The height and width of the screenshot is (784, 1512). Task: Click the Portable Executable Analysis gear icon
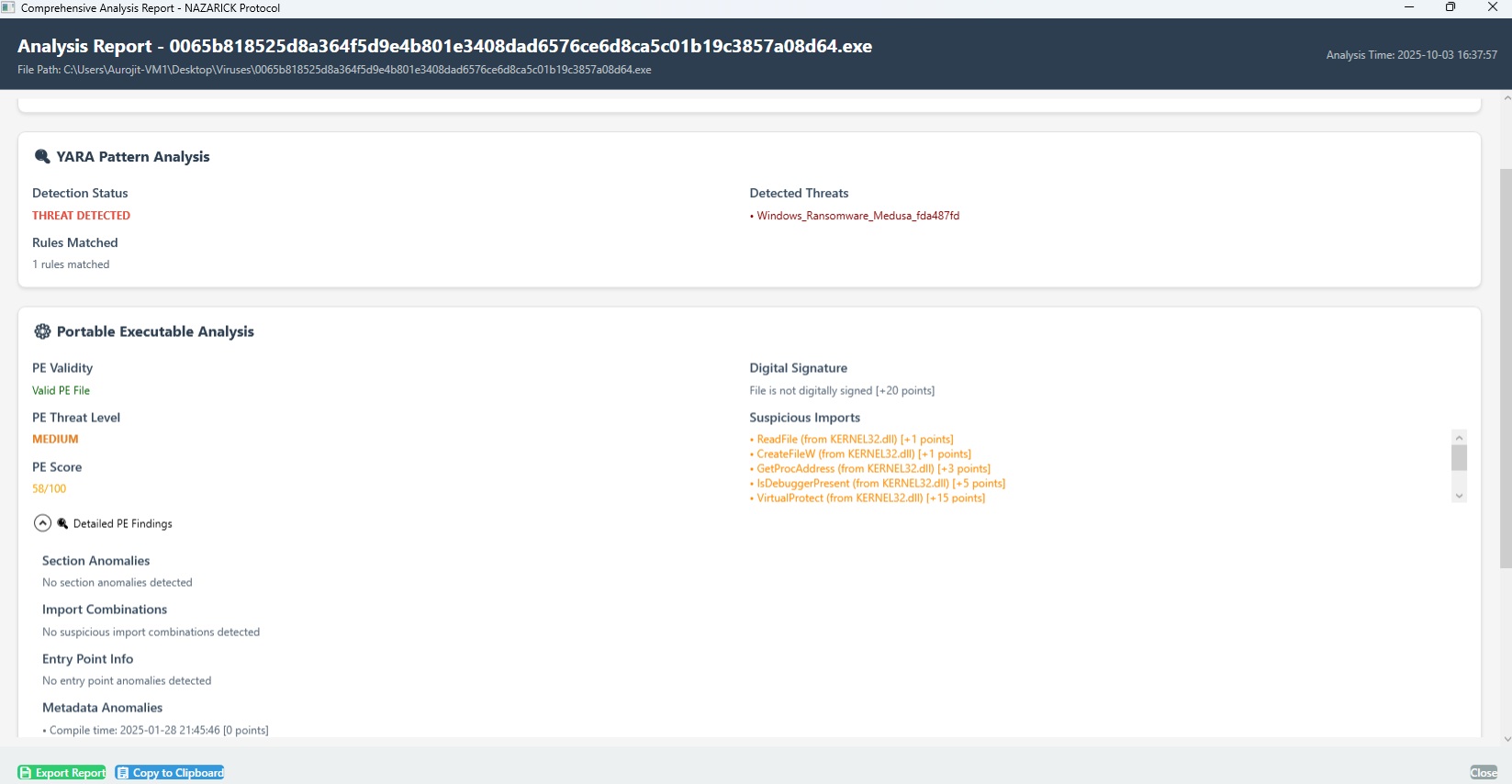(x=42, y=331)
